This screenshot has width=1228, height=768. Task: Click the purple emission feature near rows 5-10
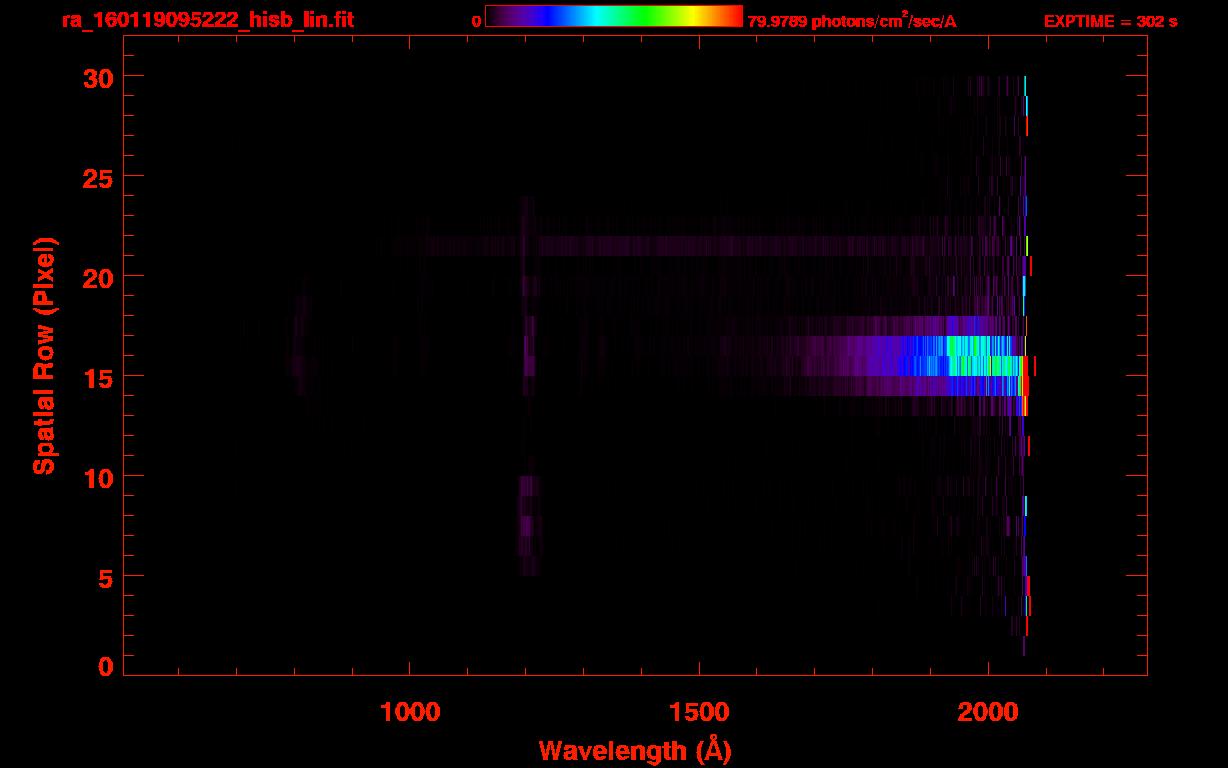pyautogui.click(x=529, y=525)
